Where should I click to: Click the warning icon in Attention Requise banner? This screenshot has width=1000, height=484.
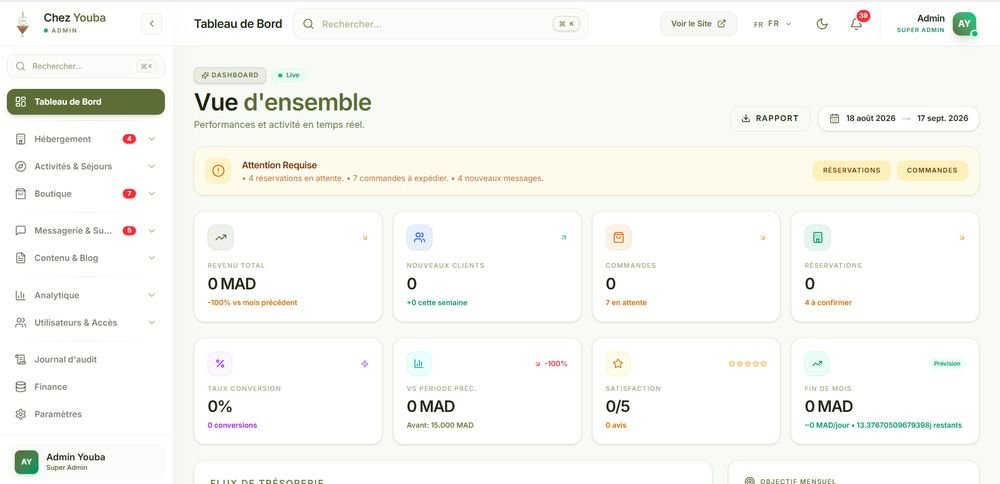click(218, 171)
